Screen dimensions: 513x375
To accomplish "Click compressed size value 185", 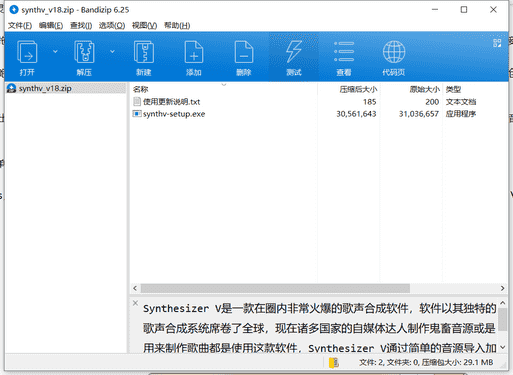I will pyautogui.click(x=369, y=102).
